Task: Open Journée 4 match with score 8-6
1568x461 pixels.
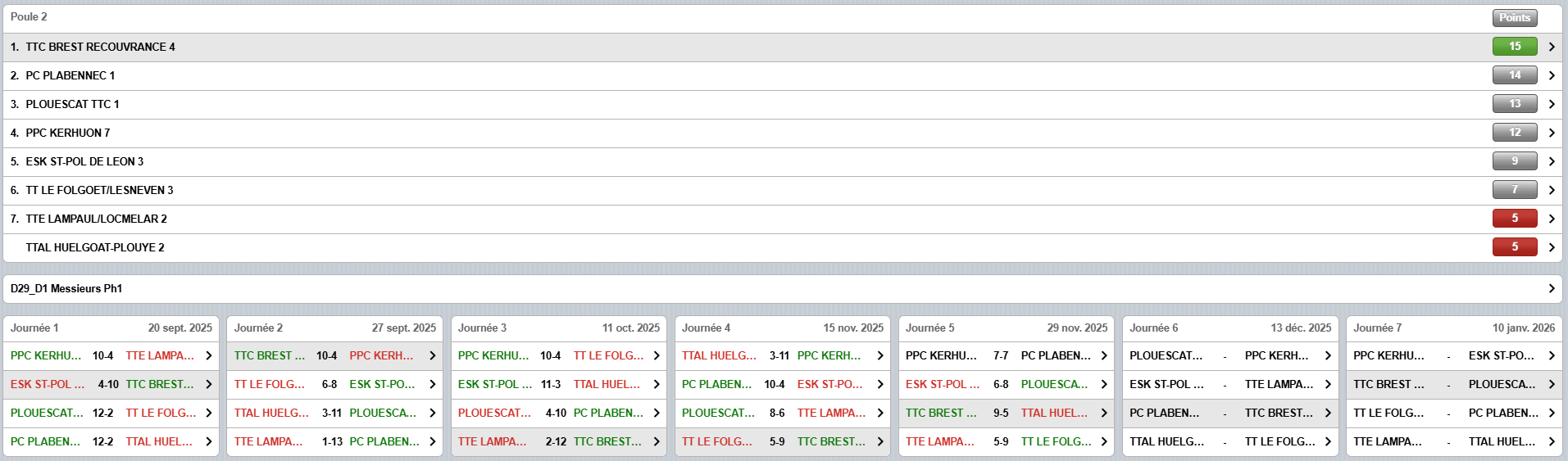Action: pos(782,413)
